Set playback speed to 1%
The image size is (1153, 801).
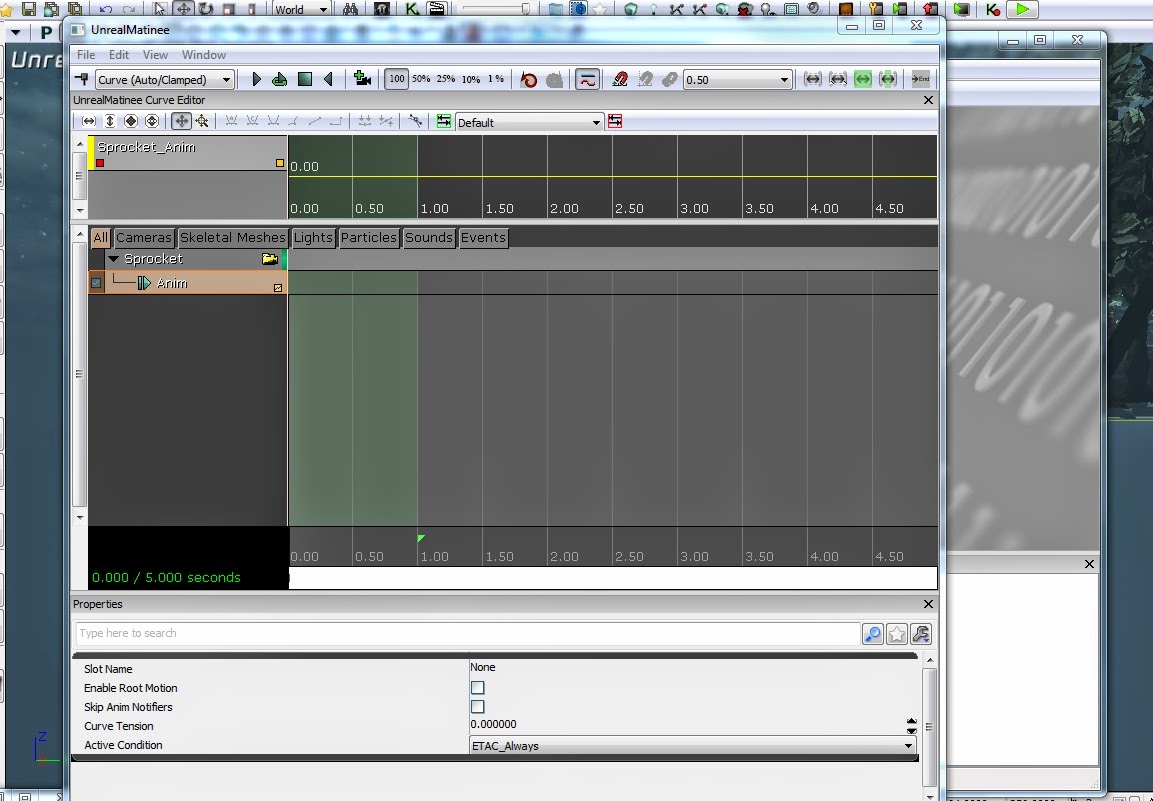[496, 79]
